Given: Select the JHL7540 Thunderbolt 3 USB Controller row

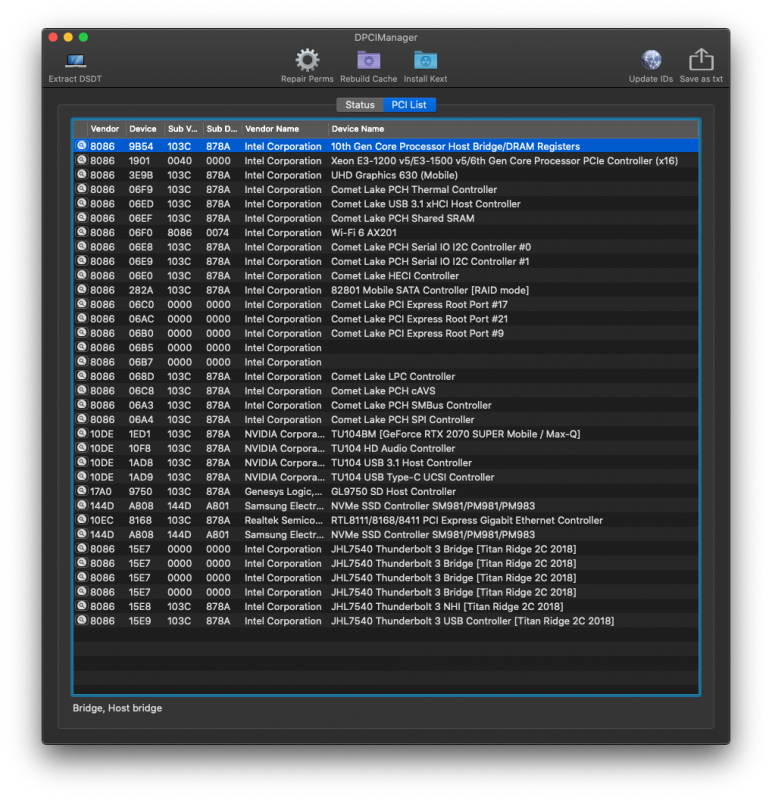Looking at the screenshot, I should tap(472, 621).
